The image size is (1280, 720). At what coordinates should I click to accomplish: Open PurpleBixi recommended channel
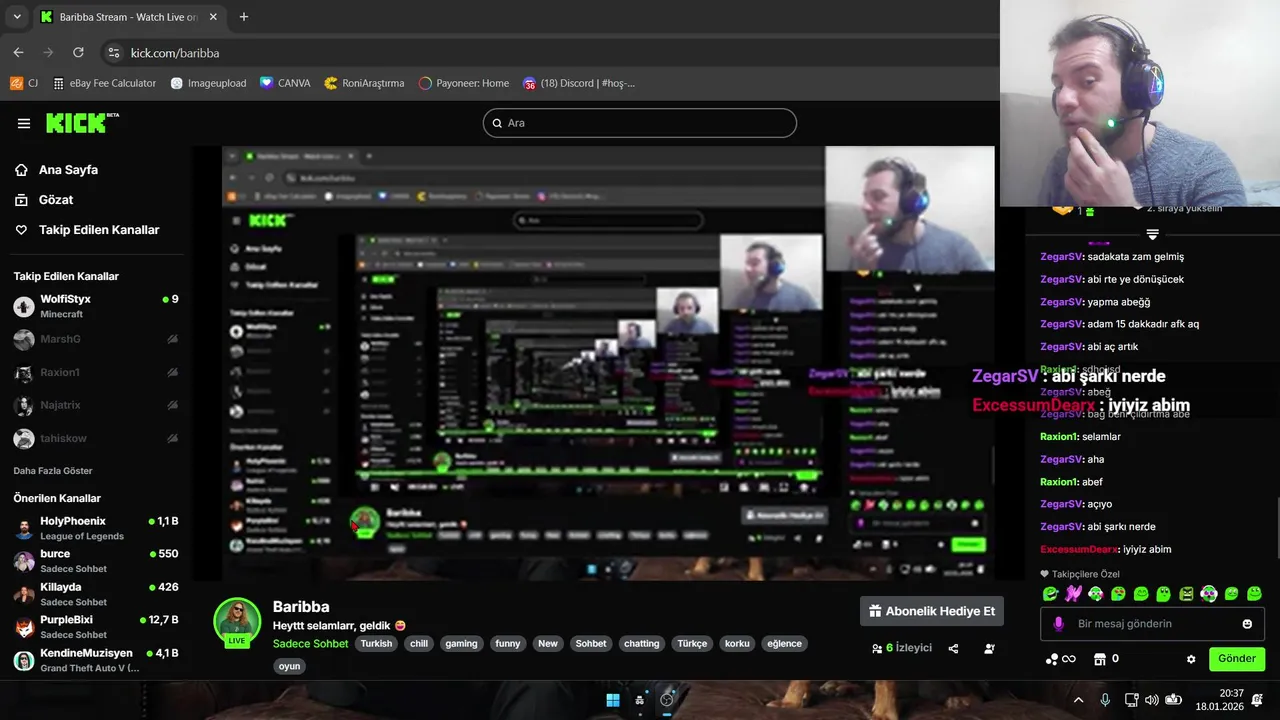[x=96, y=627]
